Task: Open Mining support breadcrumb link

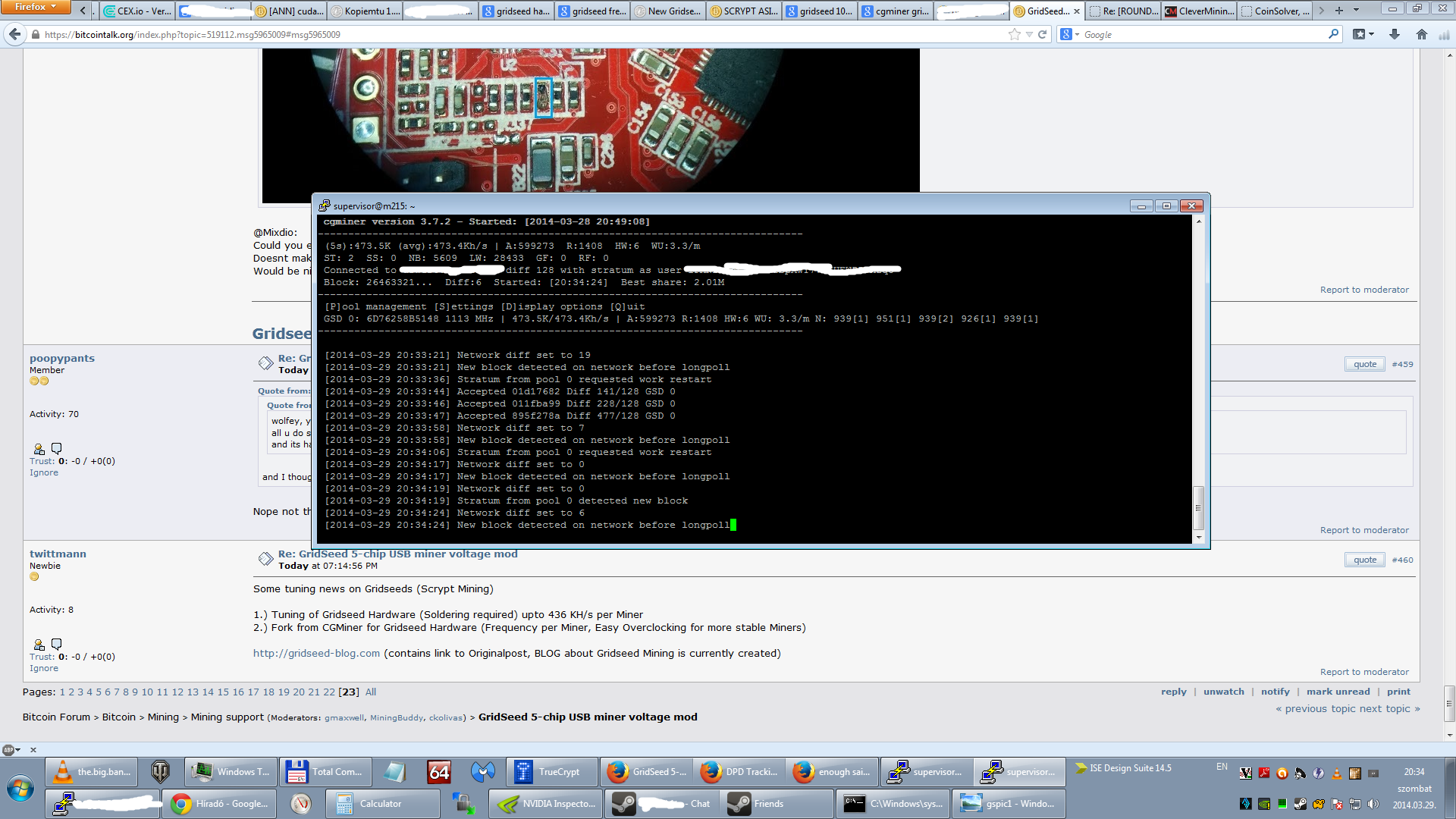Action: pos(227,717)
